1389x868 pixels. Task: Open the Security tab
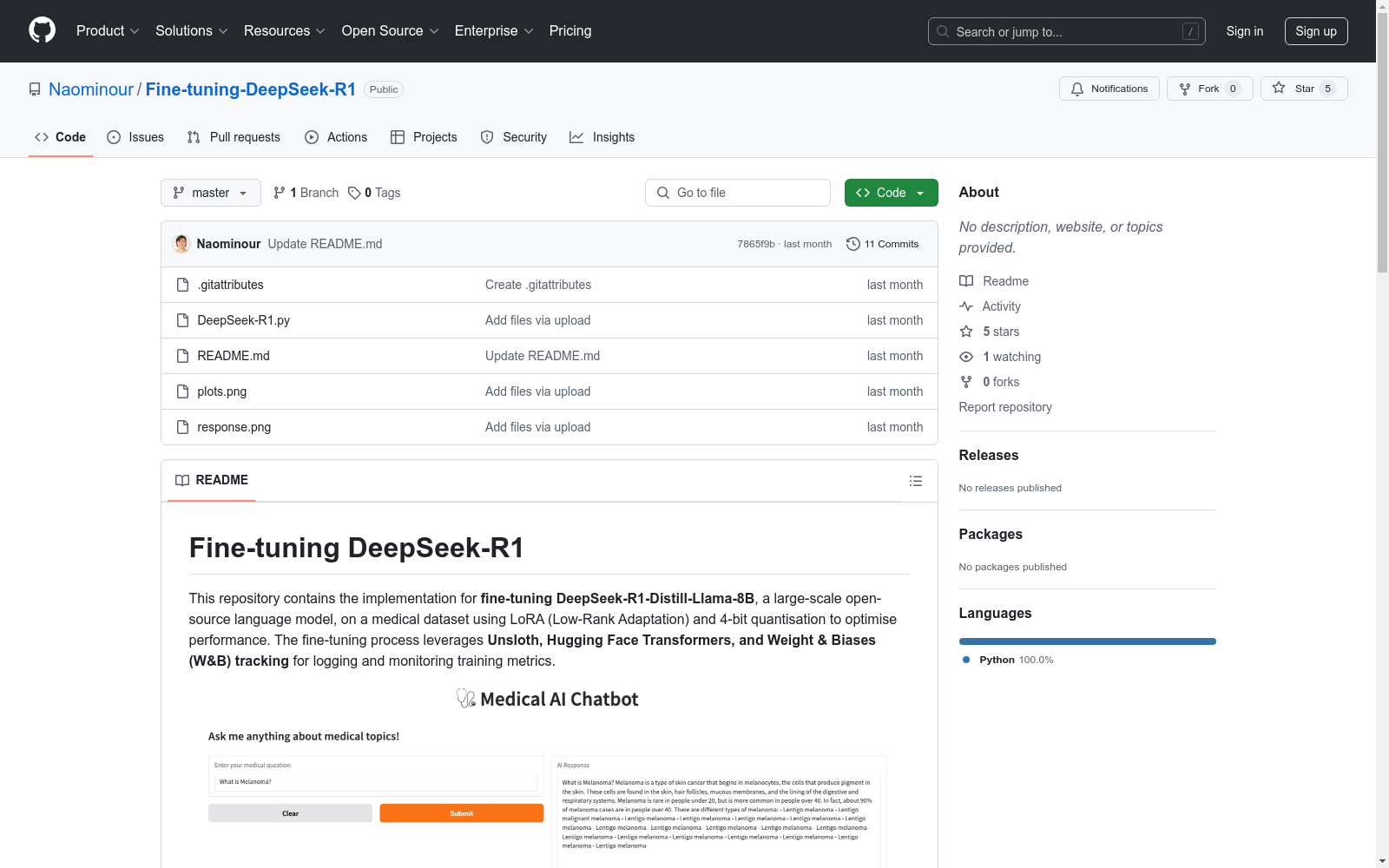[513, 137]
